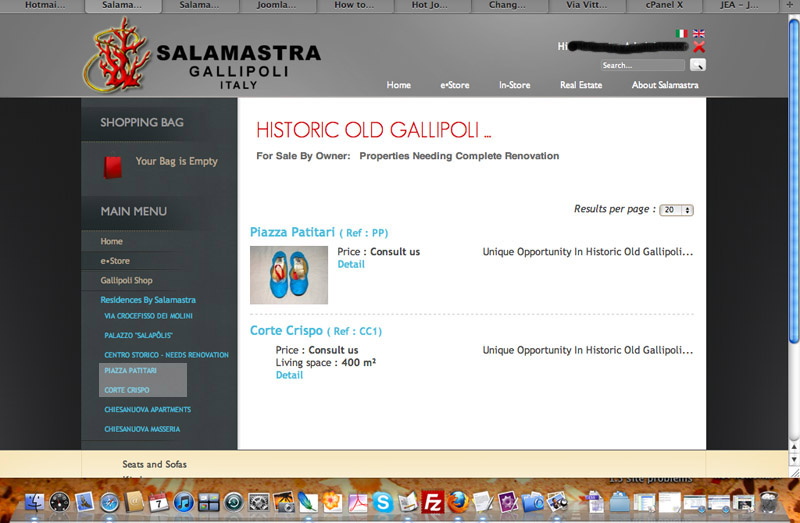Open Chiesanuova Masseria sidebar link

142,429
